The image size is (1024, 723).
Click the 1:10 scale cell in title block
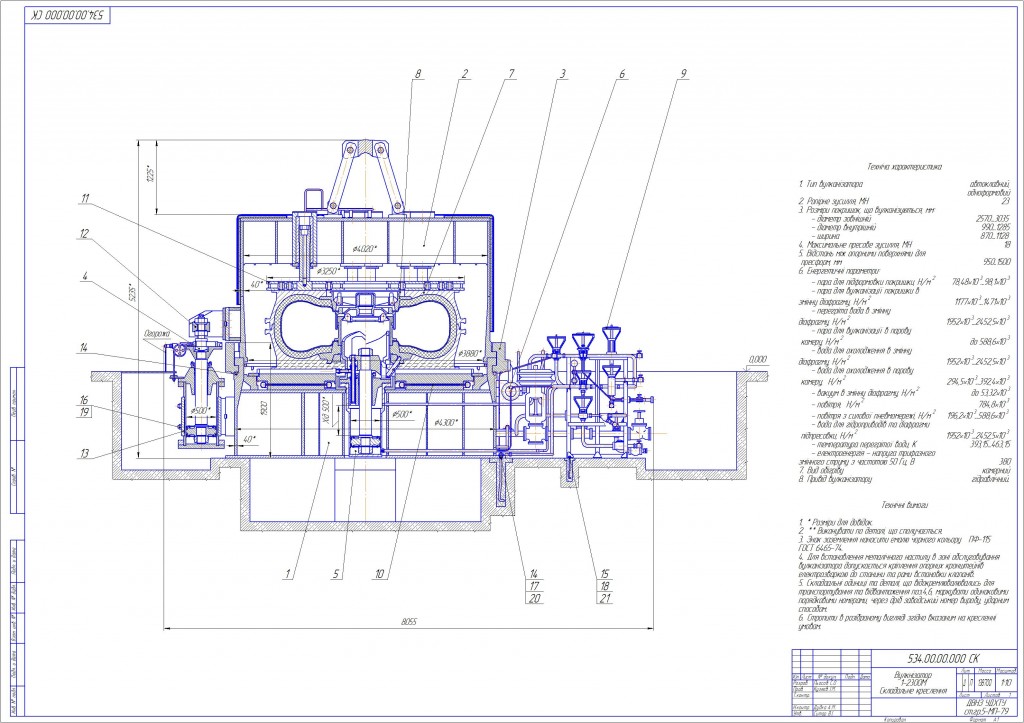point(1005,683)
